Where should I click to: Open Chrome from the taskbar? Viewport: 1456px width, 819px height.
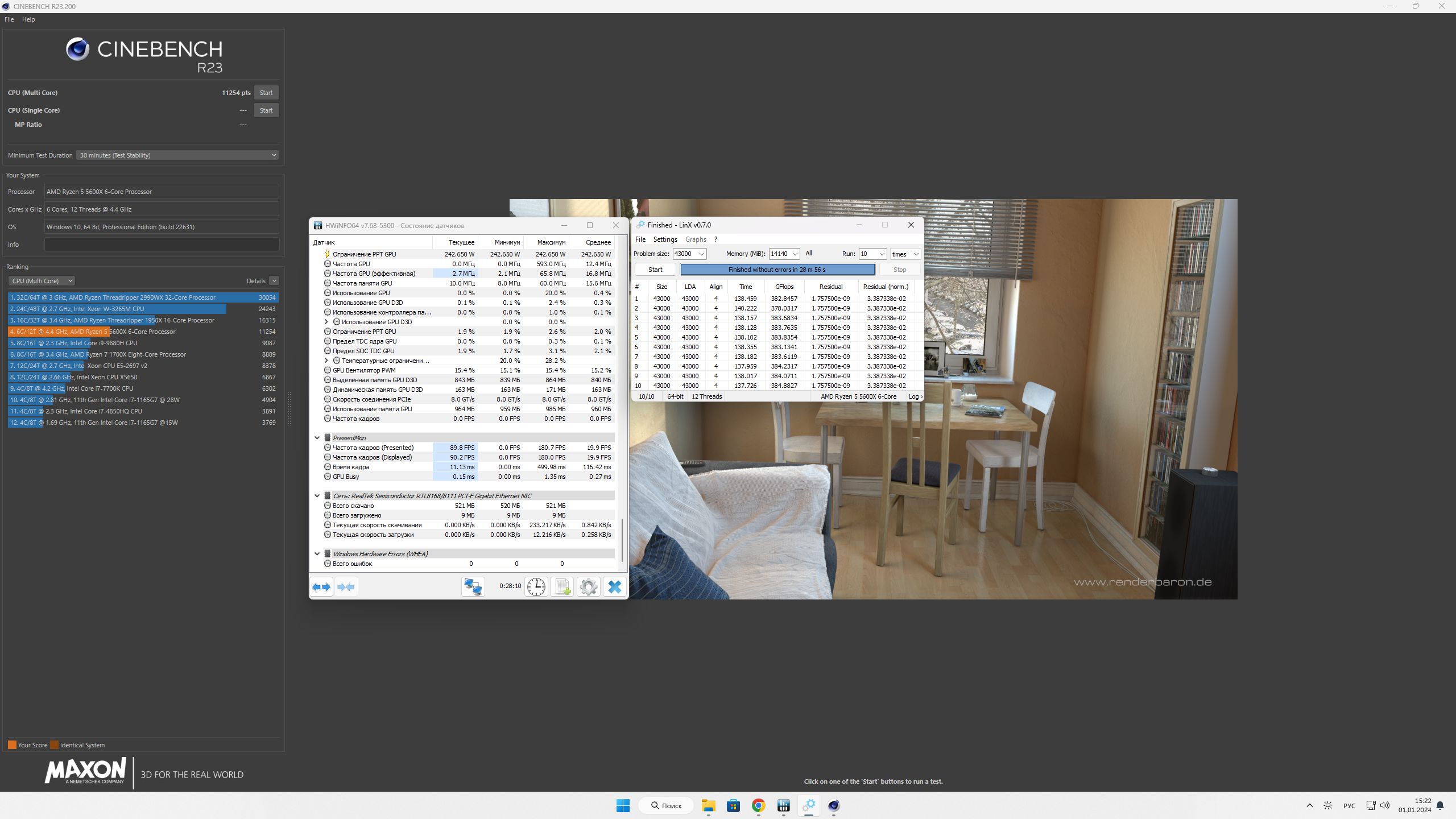pos(758,805)
